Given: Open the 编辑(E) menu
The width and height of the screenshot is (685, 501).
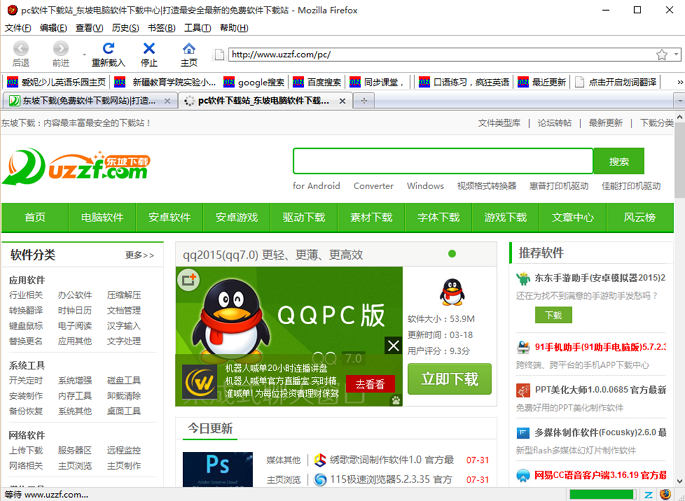Looking at the screenshot, I should point(53,28).
